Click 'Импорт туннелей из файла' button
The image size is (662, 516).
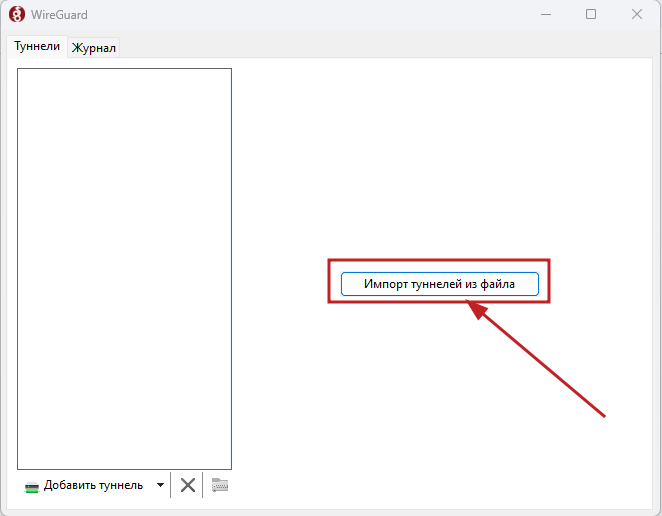click(x=440, y=284)
